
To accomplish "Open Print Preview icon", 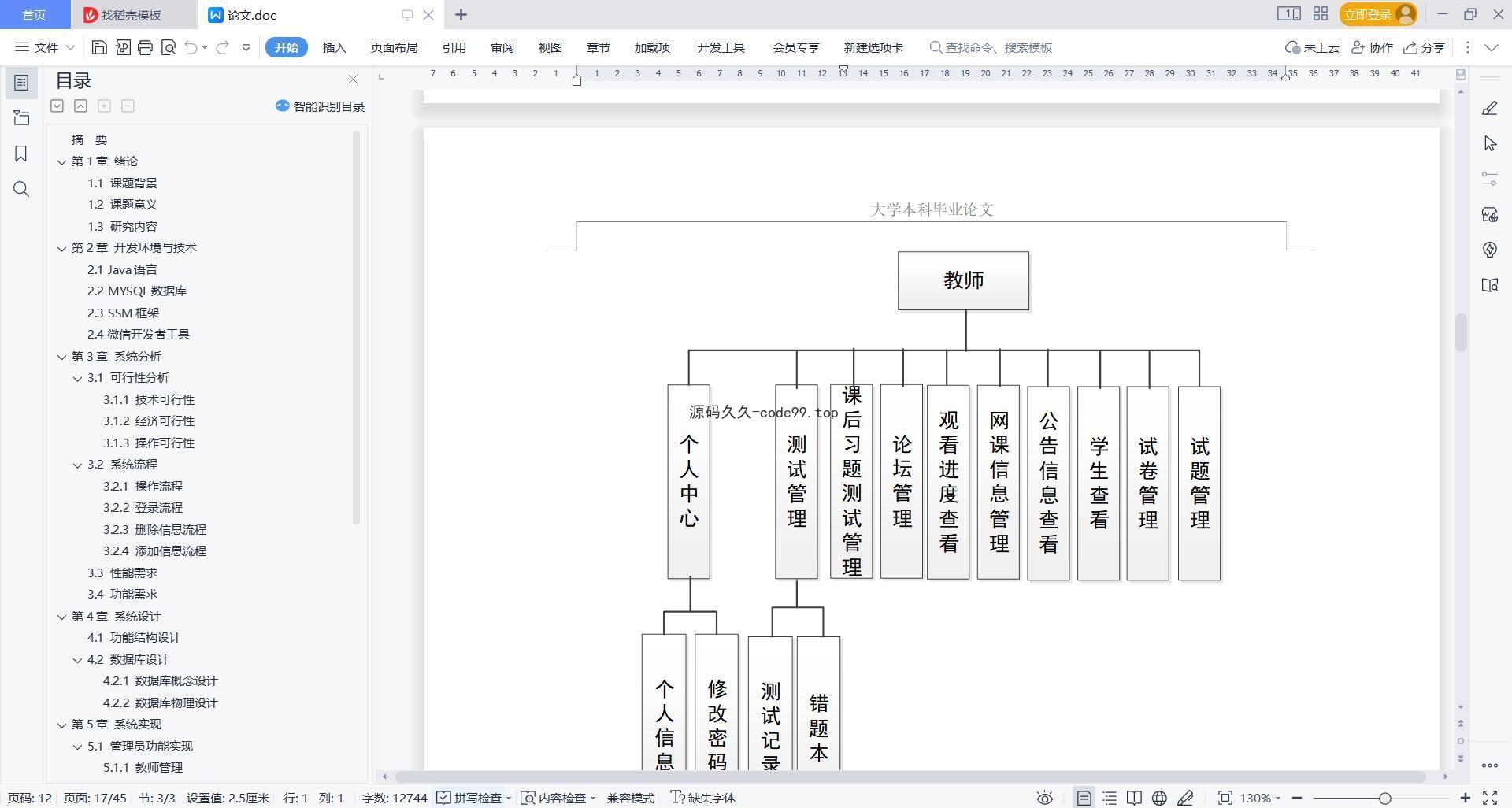I will (x=168, y=47).
